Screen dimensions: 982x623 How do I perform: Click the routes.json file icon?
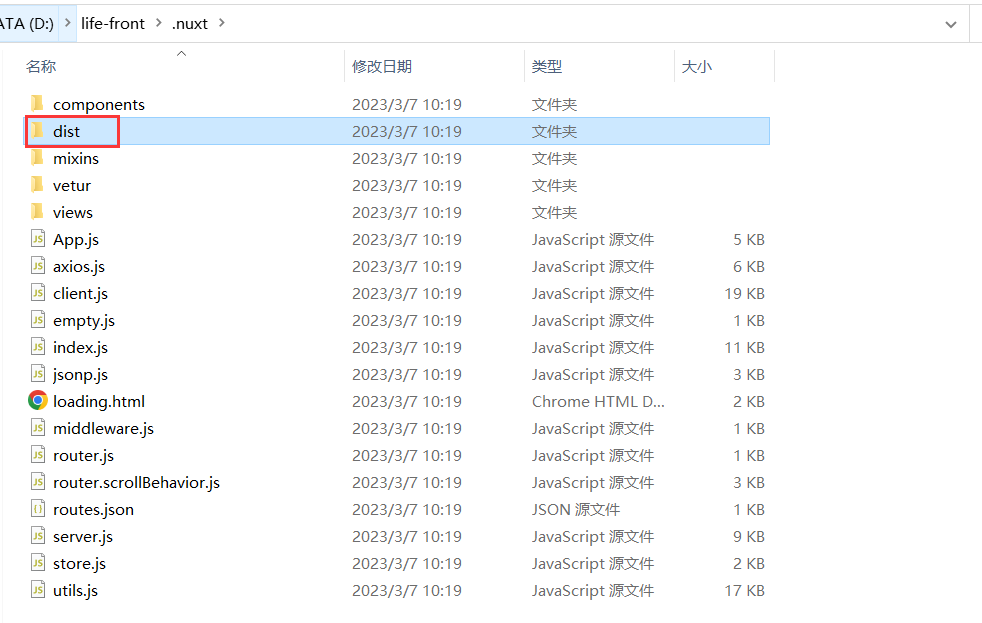tap(38, 508)
